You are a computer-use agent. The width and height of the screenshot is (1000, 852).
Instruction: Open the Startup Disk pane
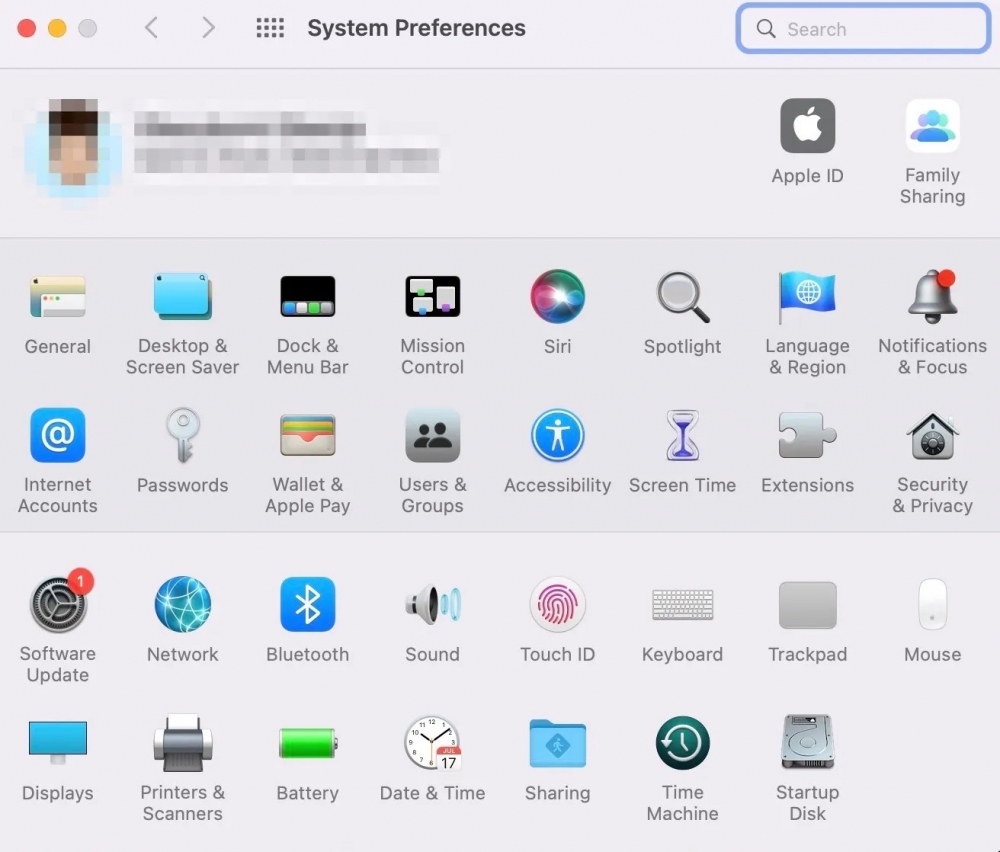pos(807,743)
